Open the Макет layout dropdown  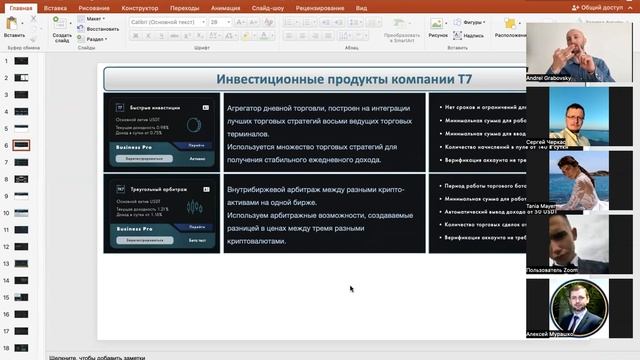click(92, 19)
